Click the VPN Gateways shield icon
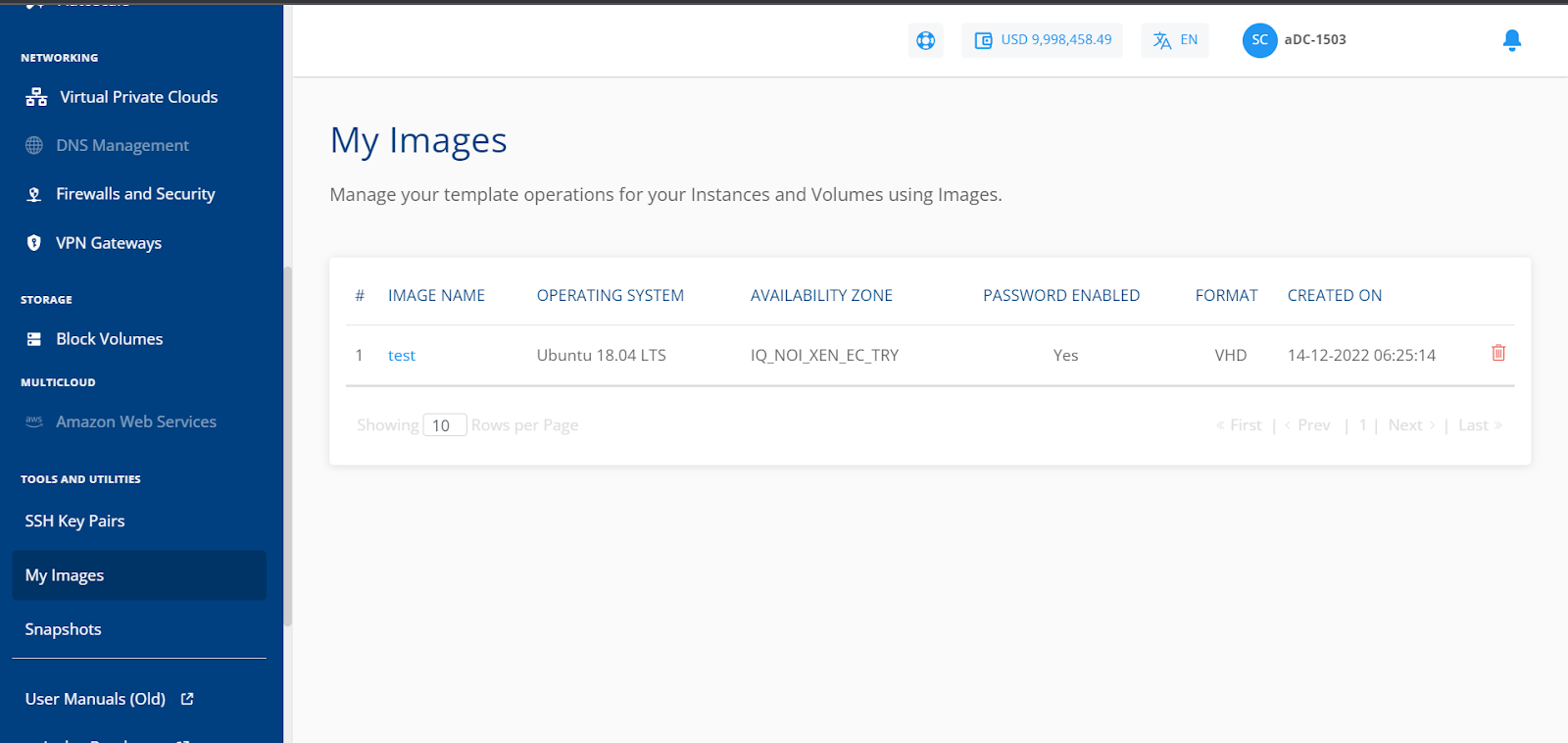 tap(34, 243)
